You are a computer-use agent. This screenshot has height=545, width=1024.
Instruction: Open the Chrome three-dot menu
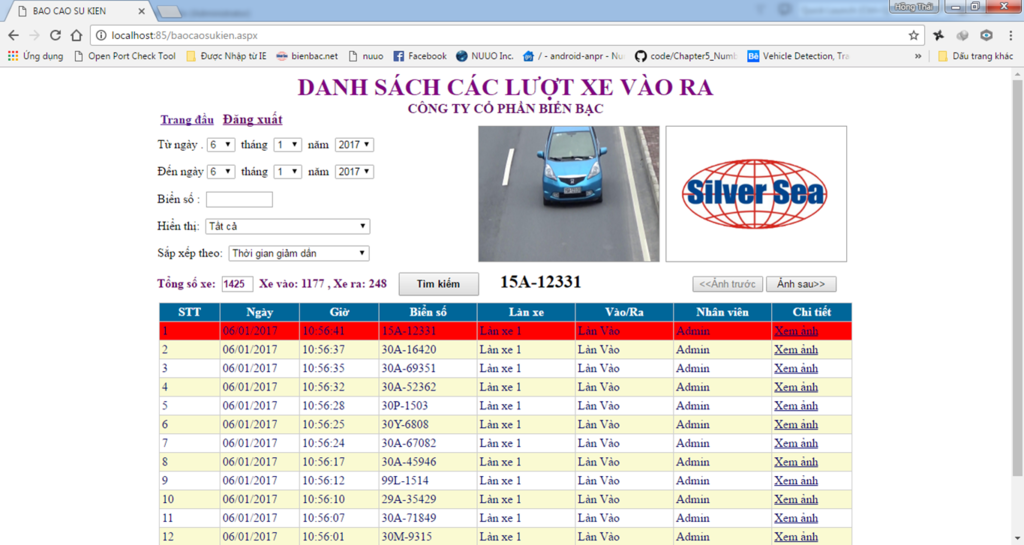pos(1010,35)
